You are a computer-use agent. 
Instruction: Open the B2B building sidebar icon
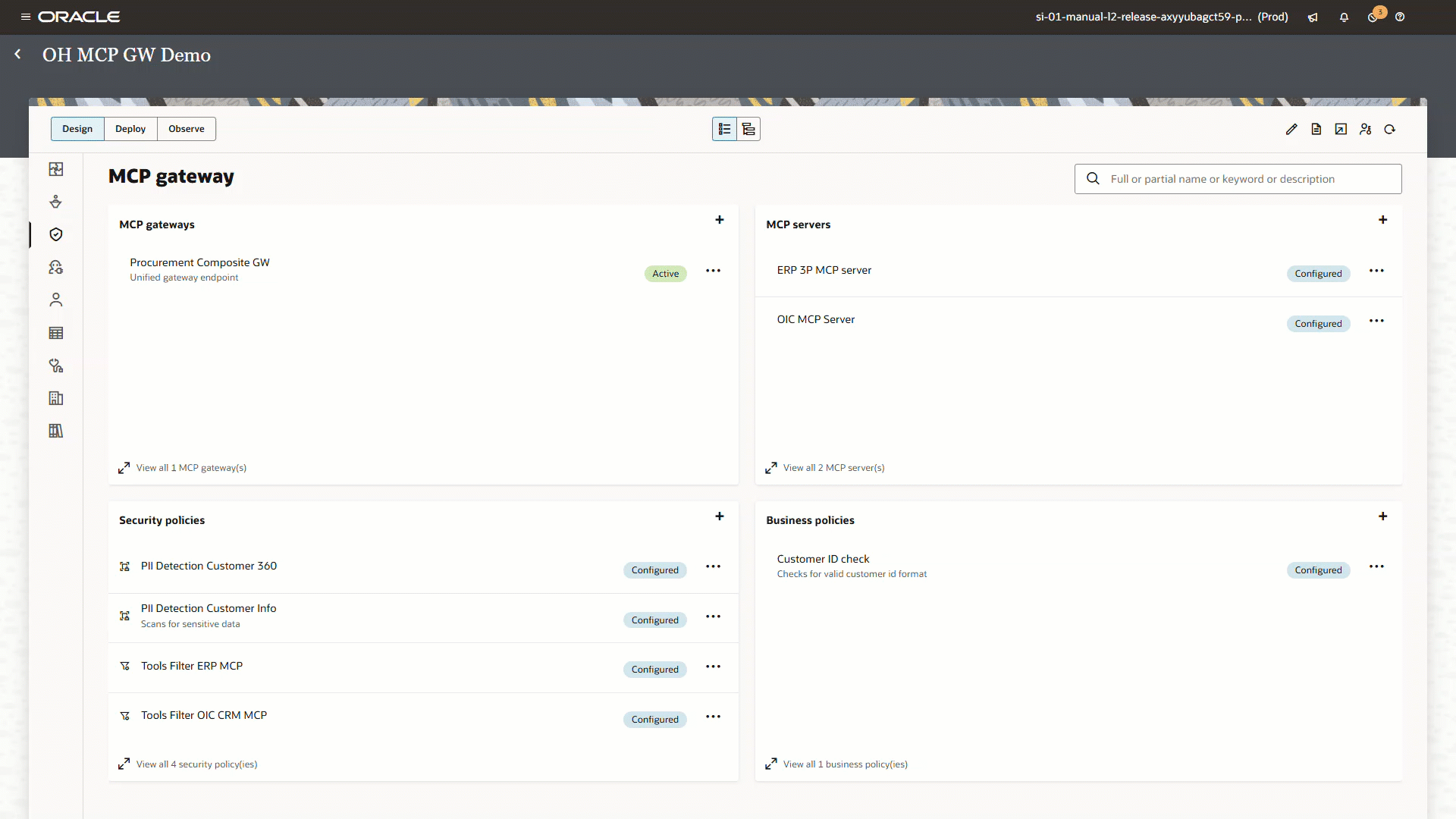point(56,398)
